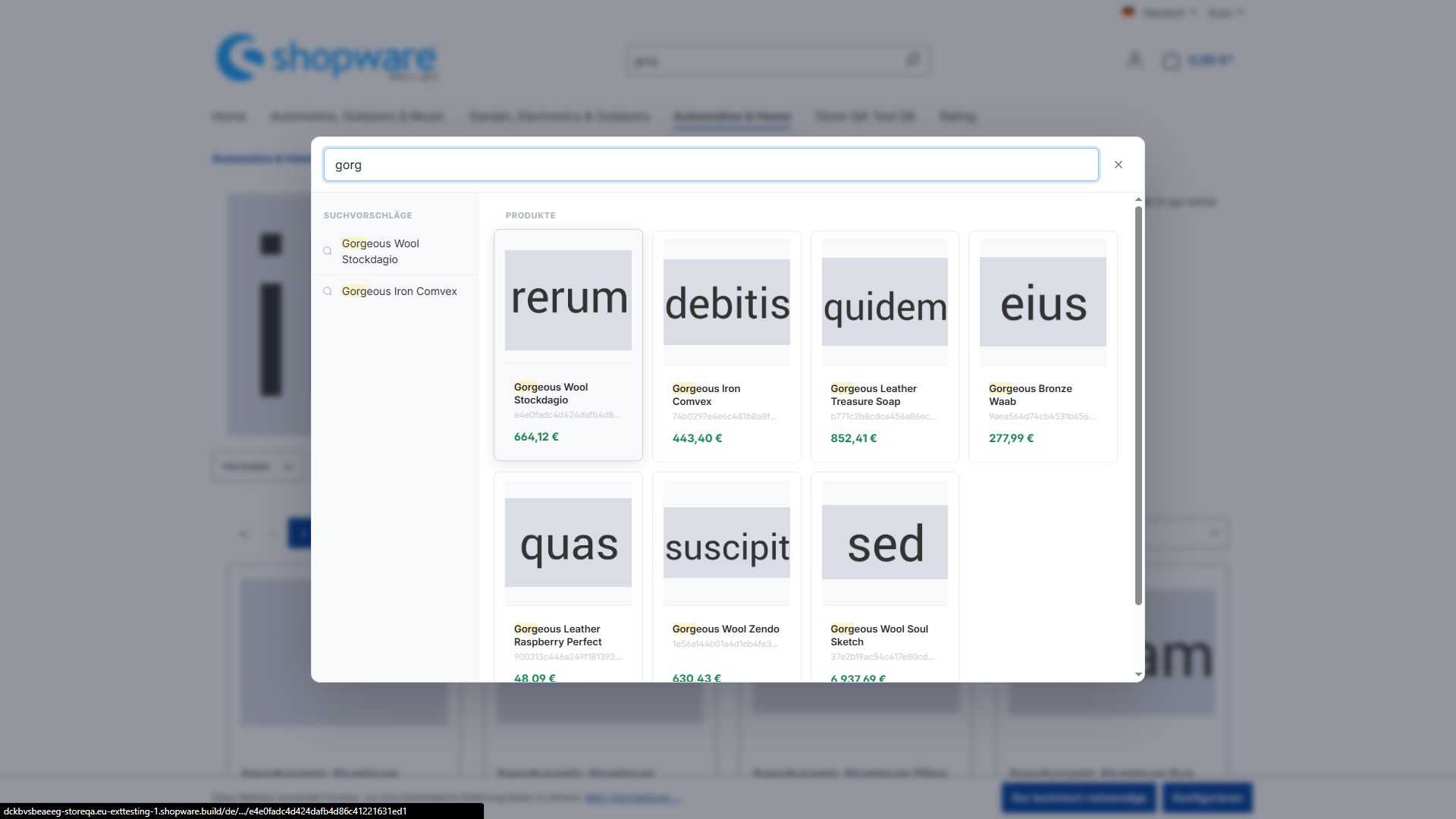1456x819 pixels.
Task: Close the search overlay with the X icon
Action: pos(1118,165)
